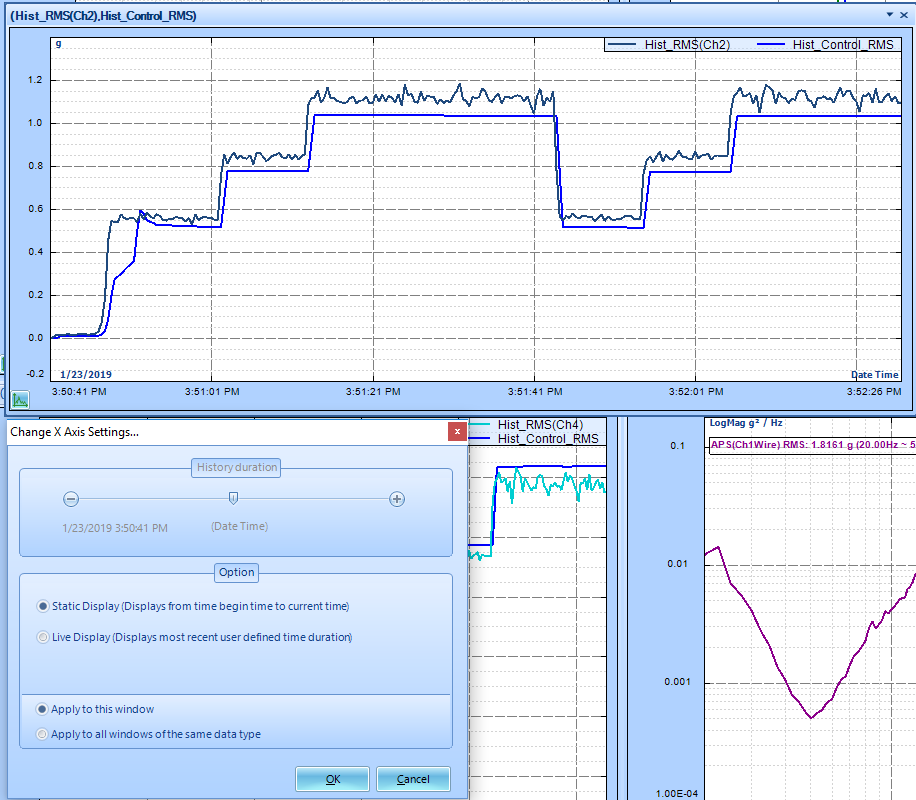Image resolution: width=916 pixels, height=800 pixels.
Task: Click the APS(Ch1Wire) RMS label in spectrum plot
Action: pos(812,445)
